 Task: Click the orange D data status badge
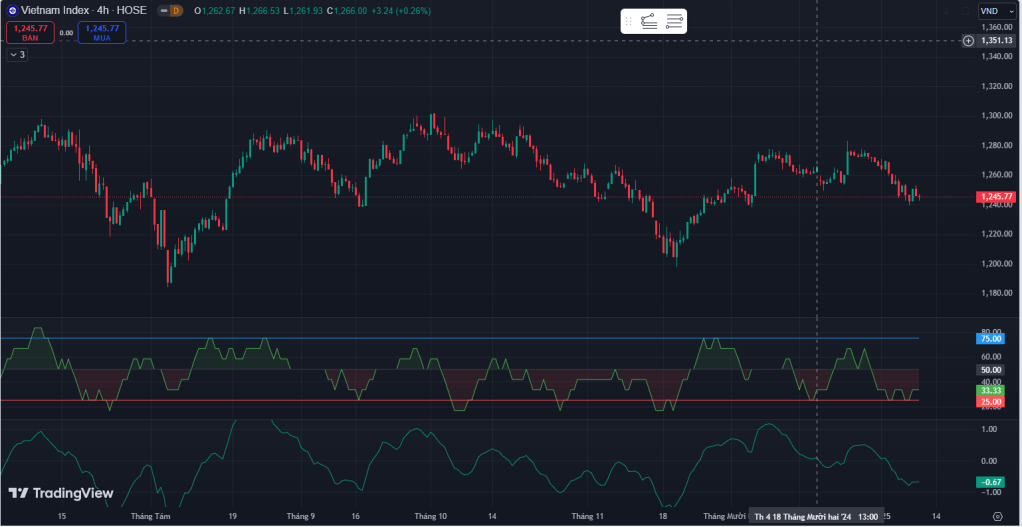pyautogui.click(x=175, y=10)
